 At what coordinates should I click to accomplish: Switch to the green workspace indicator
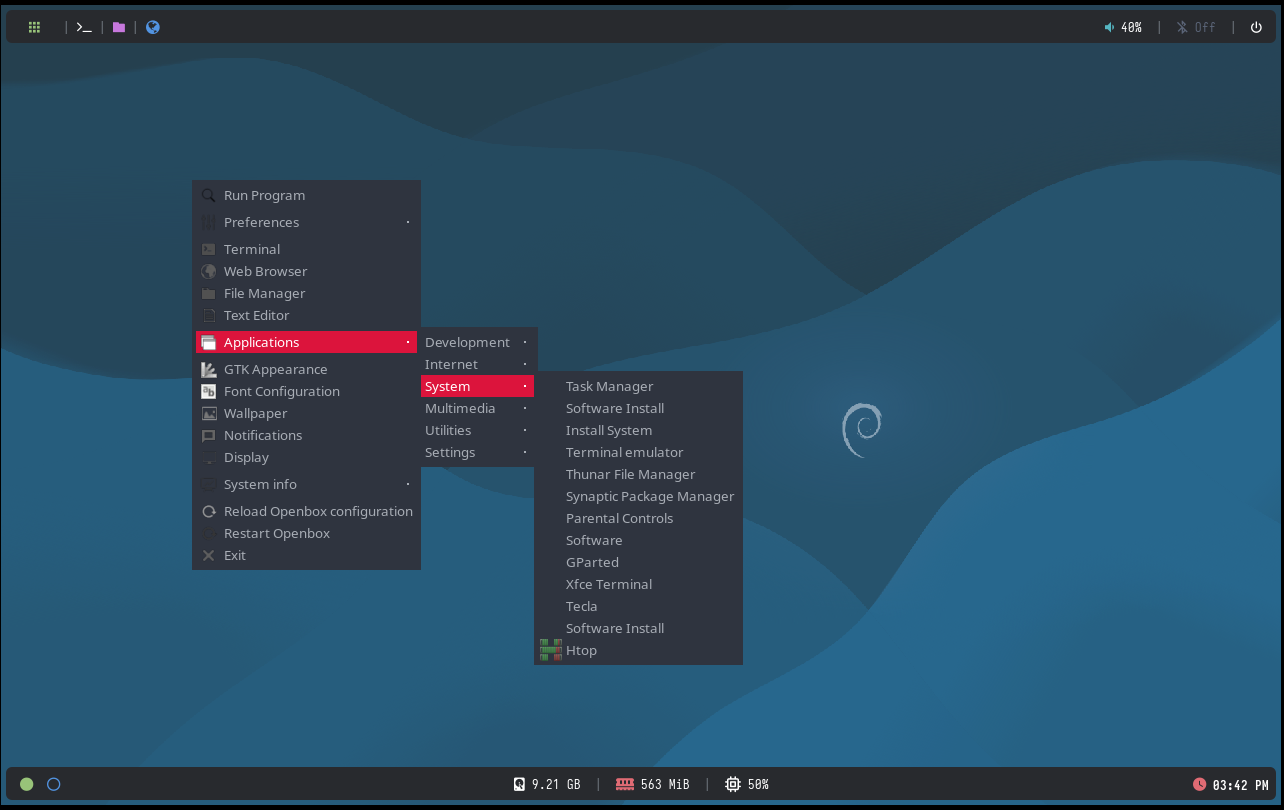(x=27, y=784)
